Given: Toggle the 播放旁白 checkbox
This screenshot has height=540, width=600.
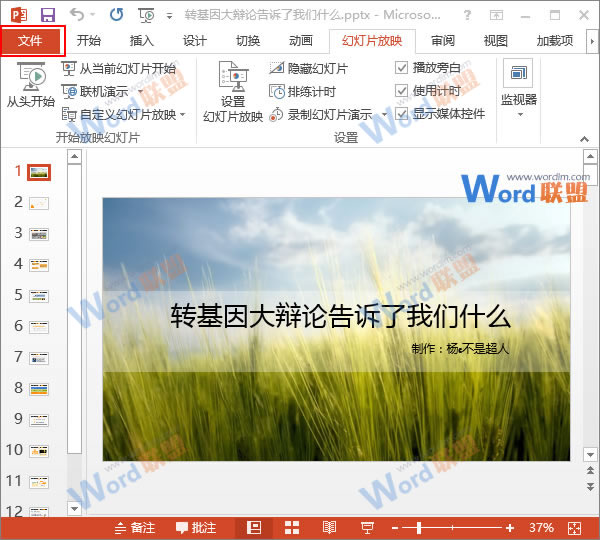Looking at the screenshot, I should [x=401, y=68].
